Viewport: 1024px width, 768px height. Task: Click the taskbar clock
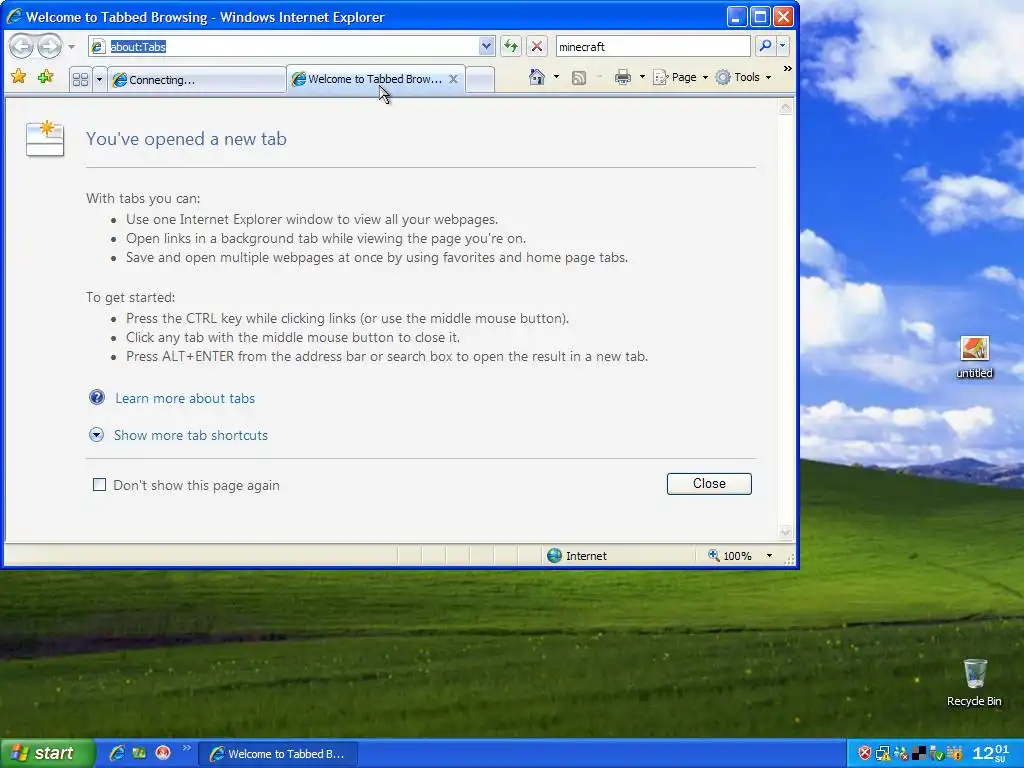pyautogui.click(x=990, y=754)
